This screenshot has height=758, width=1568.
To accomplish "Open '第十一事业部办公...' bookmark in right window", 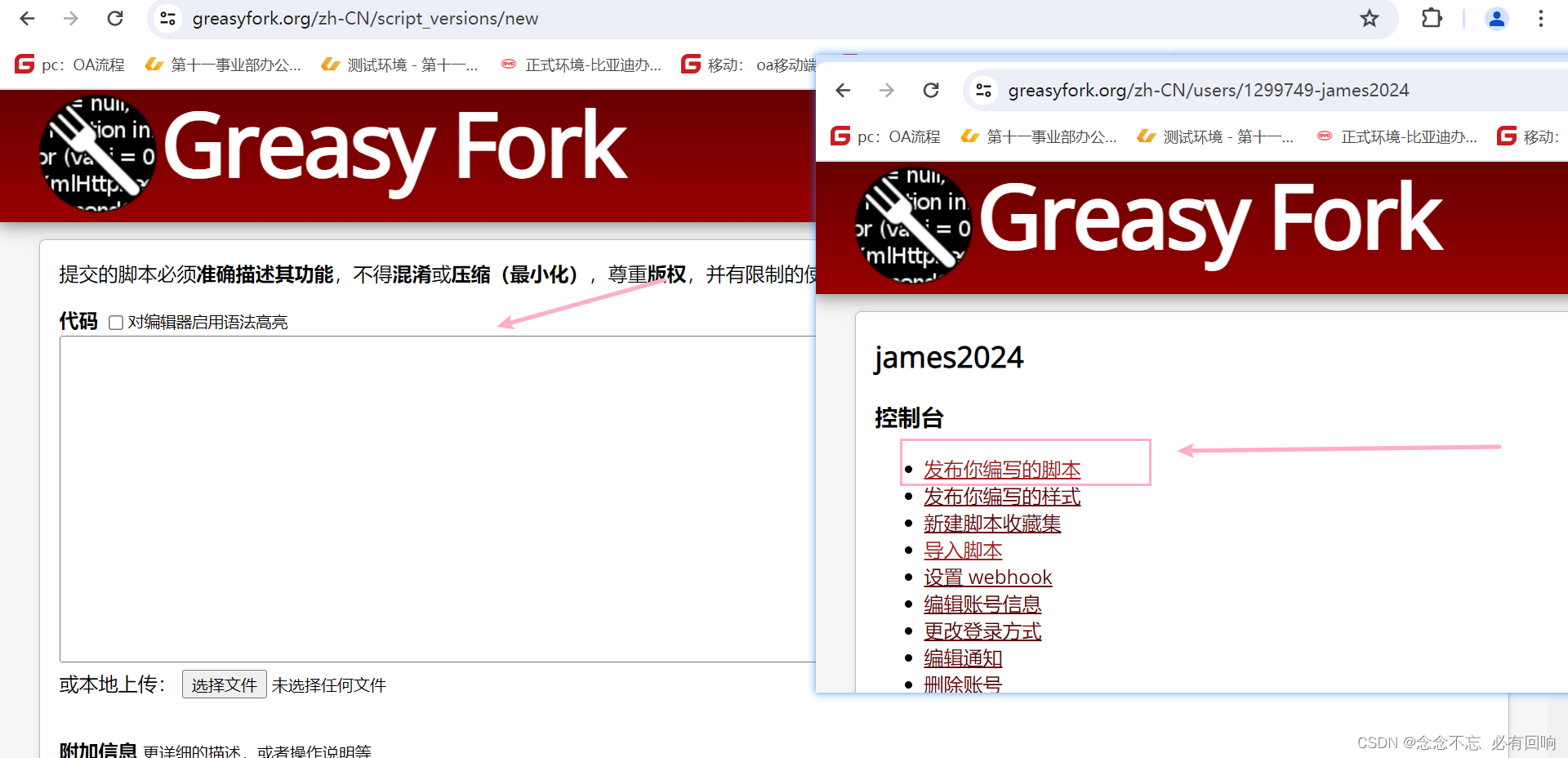I will 1039,136.
